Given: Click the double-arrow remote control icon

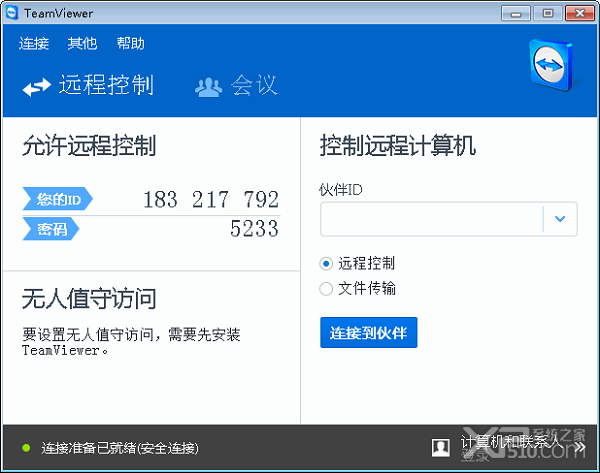Looking at the screenshot, I should (36, 87).
